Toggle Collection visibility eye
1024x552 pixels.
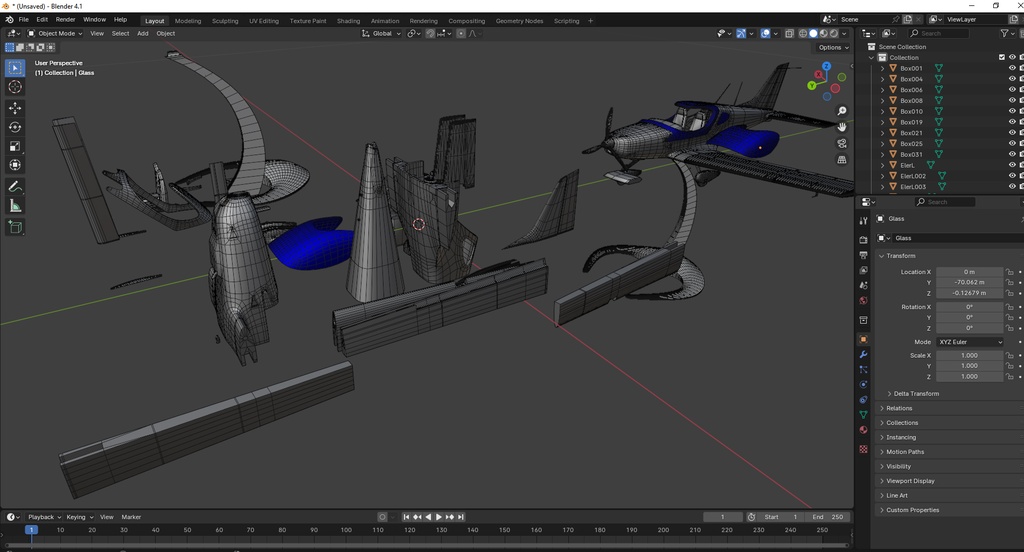pyautogui.click(x=1012, y=57)
